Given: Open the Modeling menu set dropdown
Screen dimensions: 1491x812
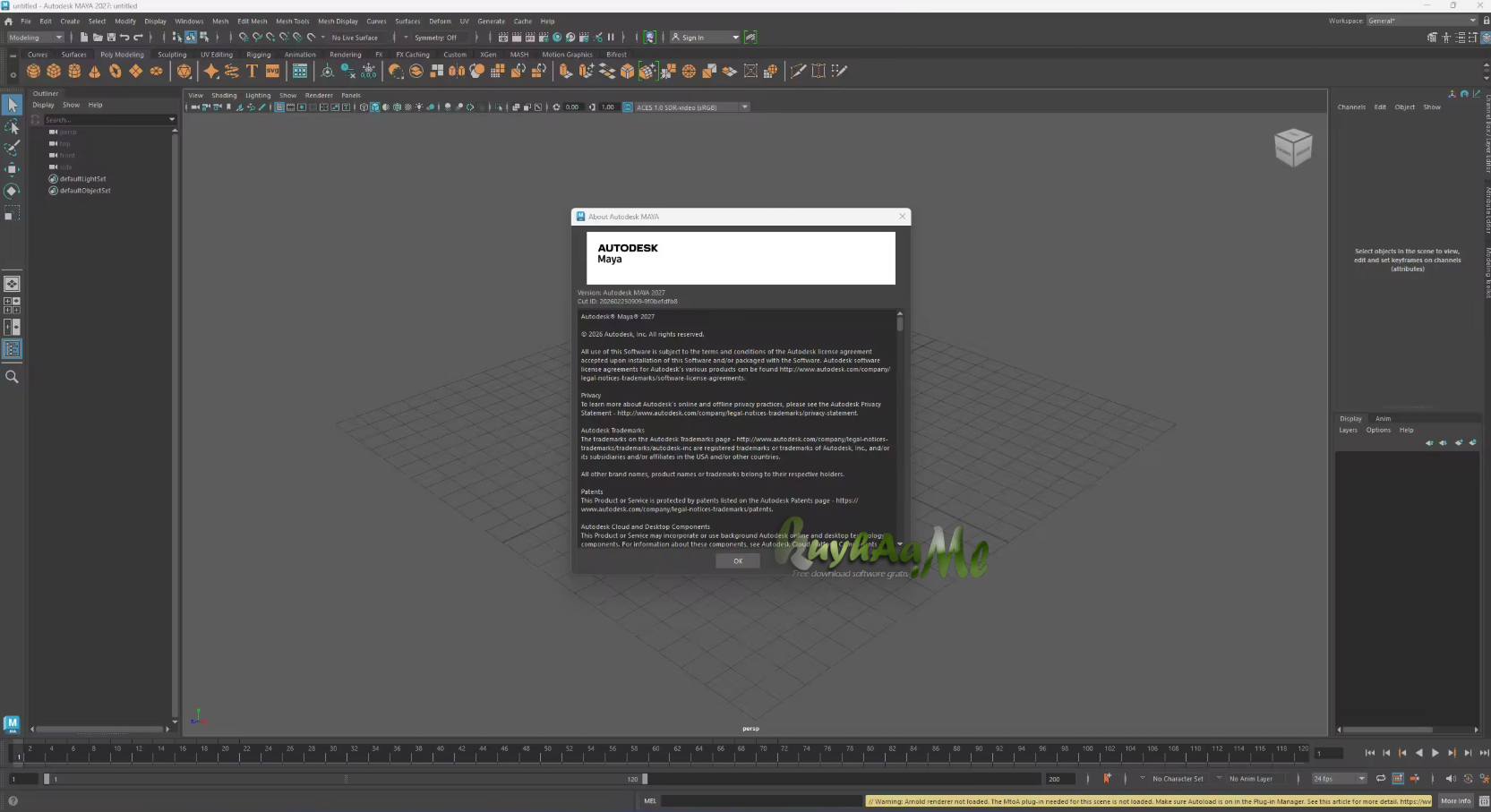Looking at the screenshot, I should click(36, 38).
